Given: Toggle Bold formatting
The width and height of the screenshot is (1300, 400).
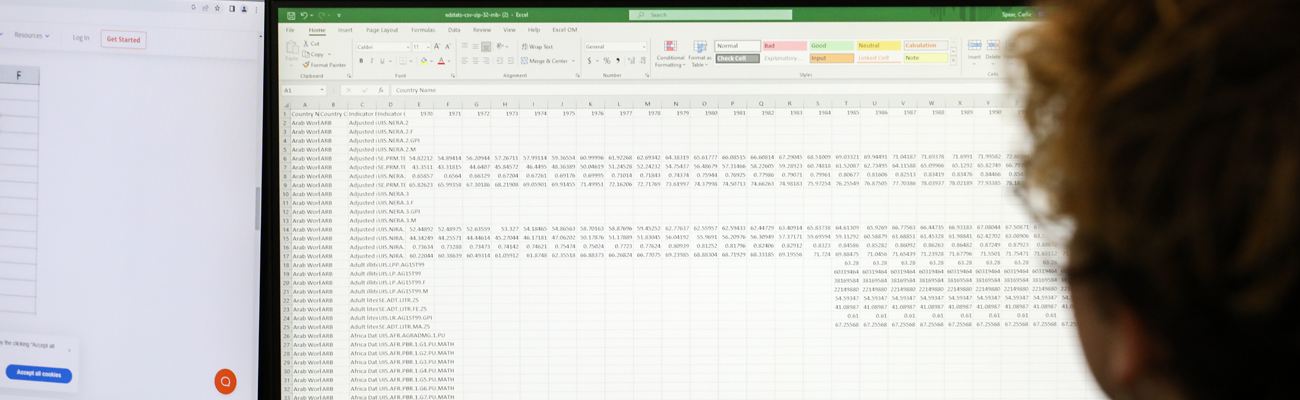Looking at the screenshot, I should [x=360, y=61].
